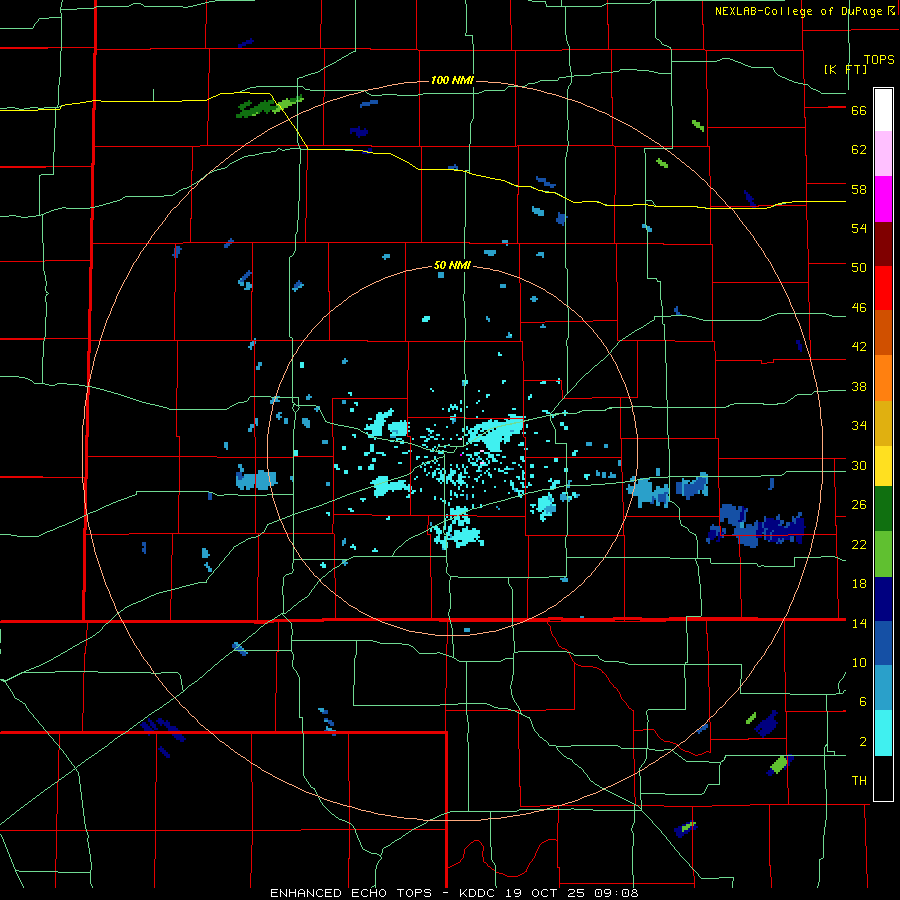900x900 pixels.
Task: Click the 54 legend scale value
Action: coord(859,228)
